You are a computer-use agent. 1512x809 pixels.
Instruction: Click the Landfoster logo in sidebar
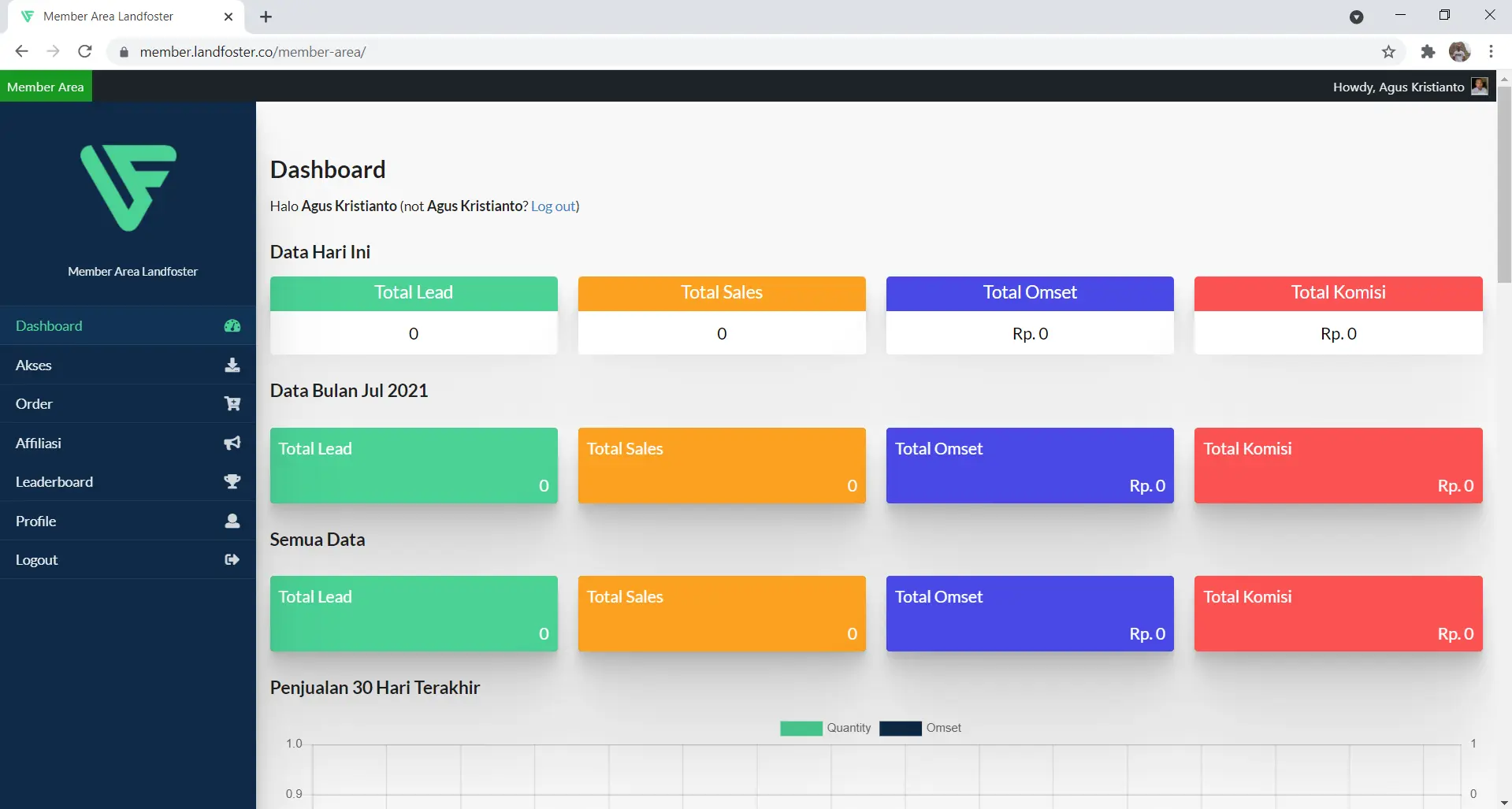[x=128, y=187]
